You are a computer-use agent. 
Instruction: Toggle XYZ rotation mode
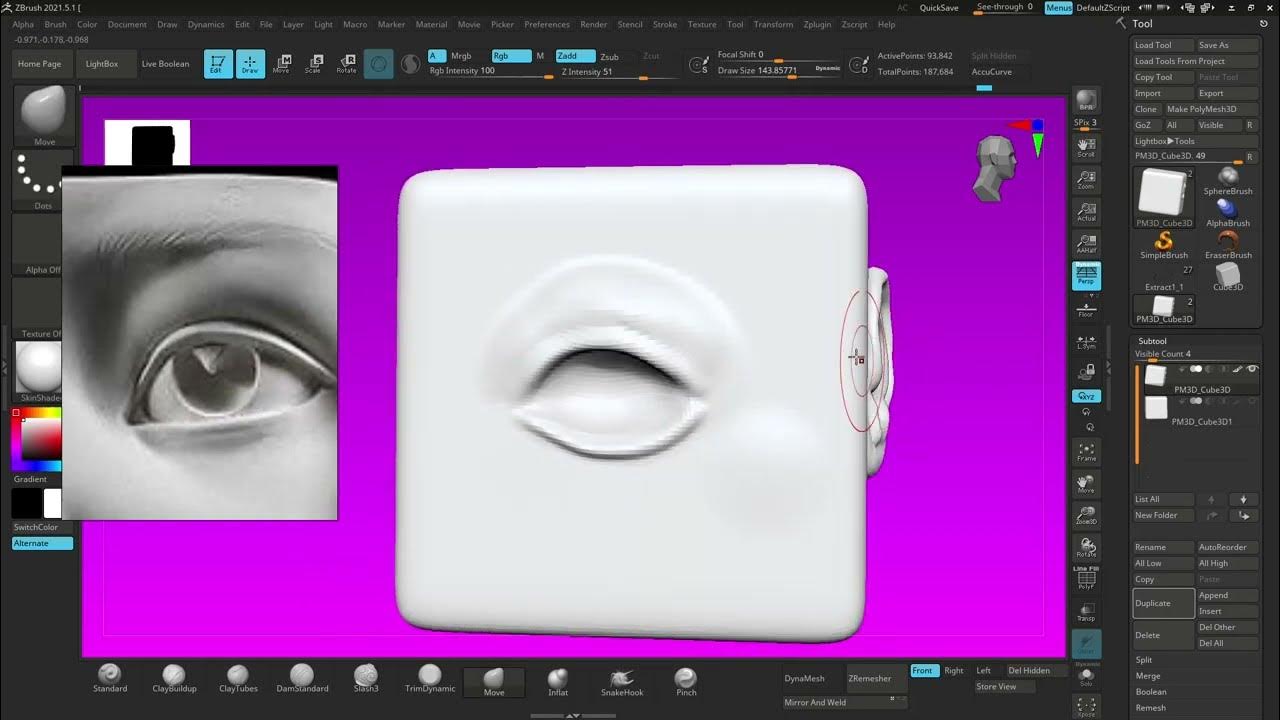(x=1086, y=396)
